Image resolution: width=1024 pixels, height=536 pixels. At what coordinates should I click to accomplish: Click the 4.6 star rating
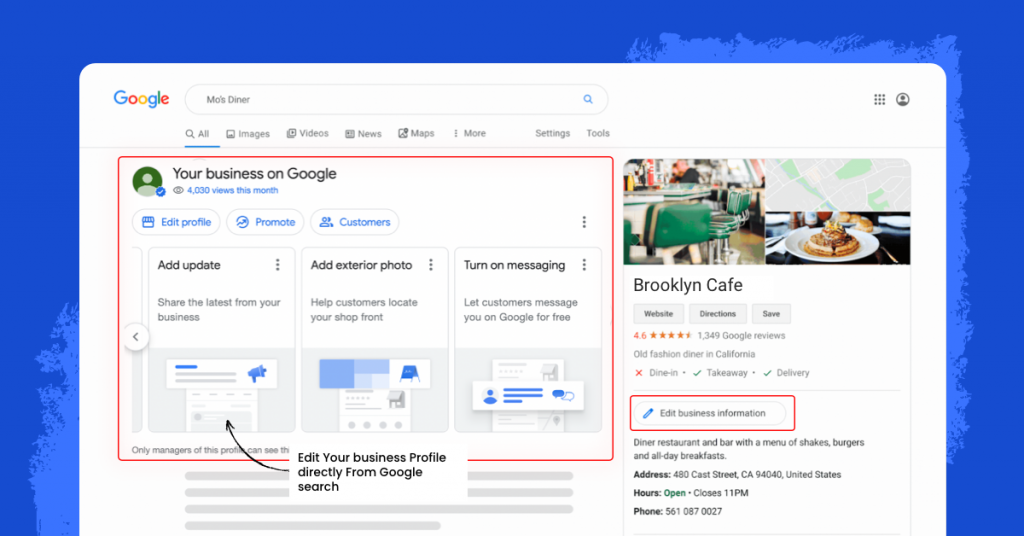(663, 336)
